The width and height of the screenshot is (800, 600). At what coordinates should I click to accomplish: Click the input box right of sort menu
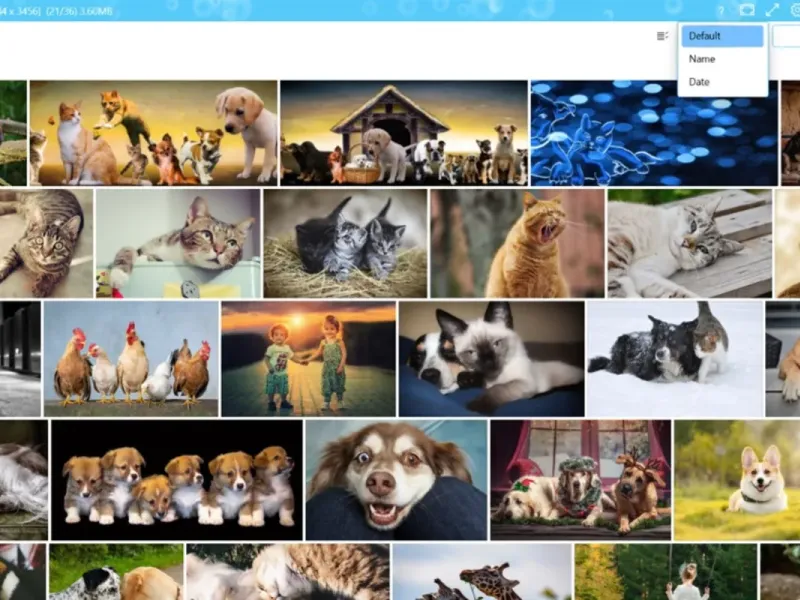pyautogui.click(x=786, y=36)
